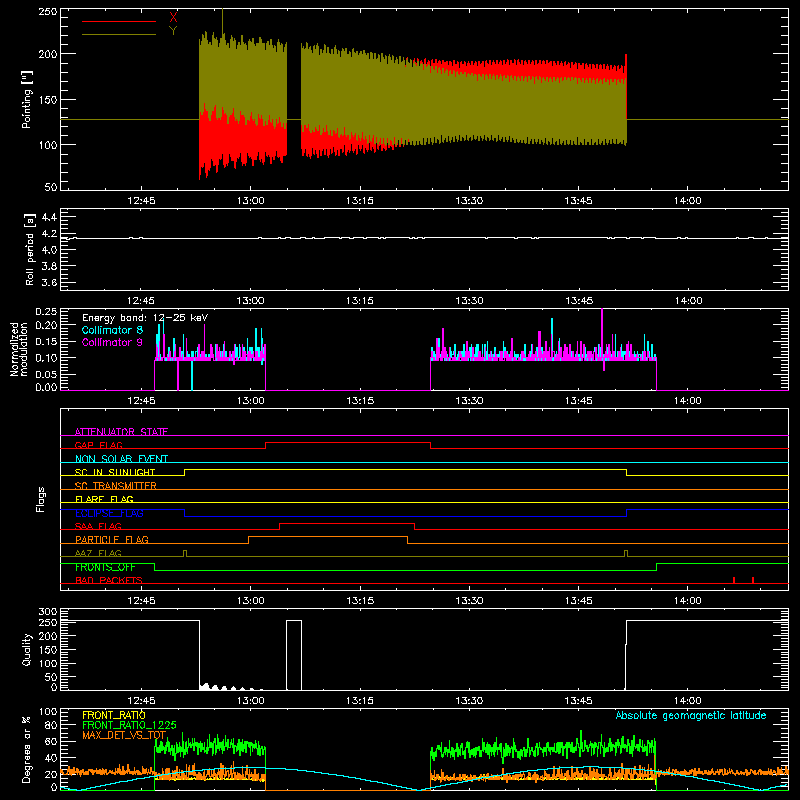
Task: Click the tallest magenta modulation spike near 13:48
Action: [x=602, y=334]
